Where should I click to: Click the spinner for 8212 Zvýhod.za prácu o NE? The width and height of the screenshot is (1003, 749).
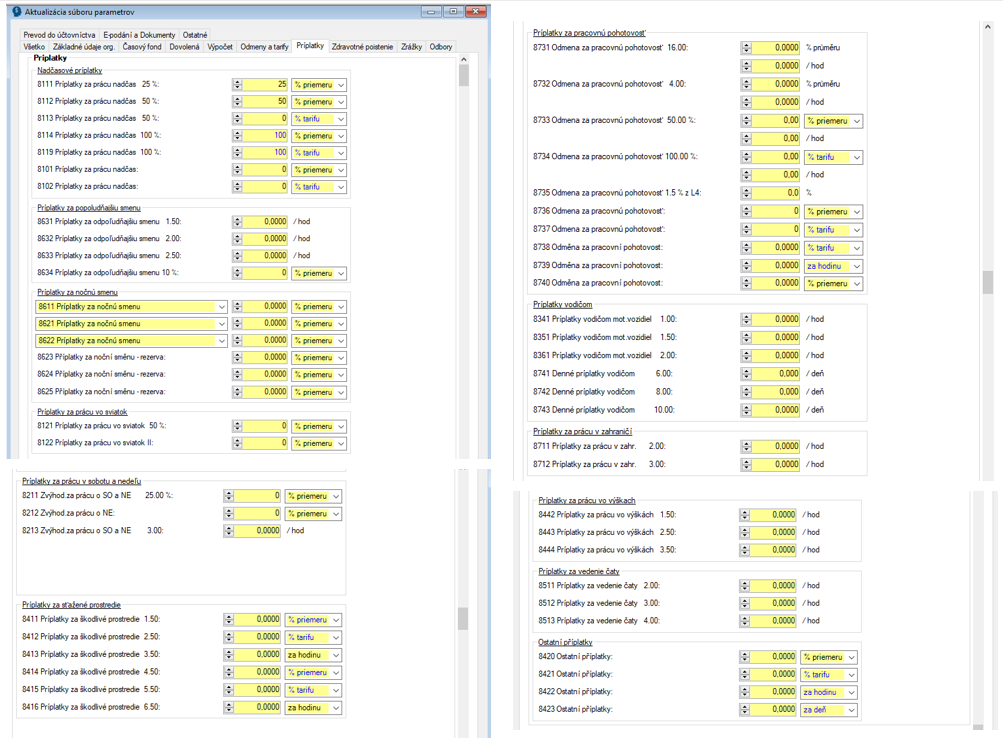(229, 513)
